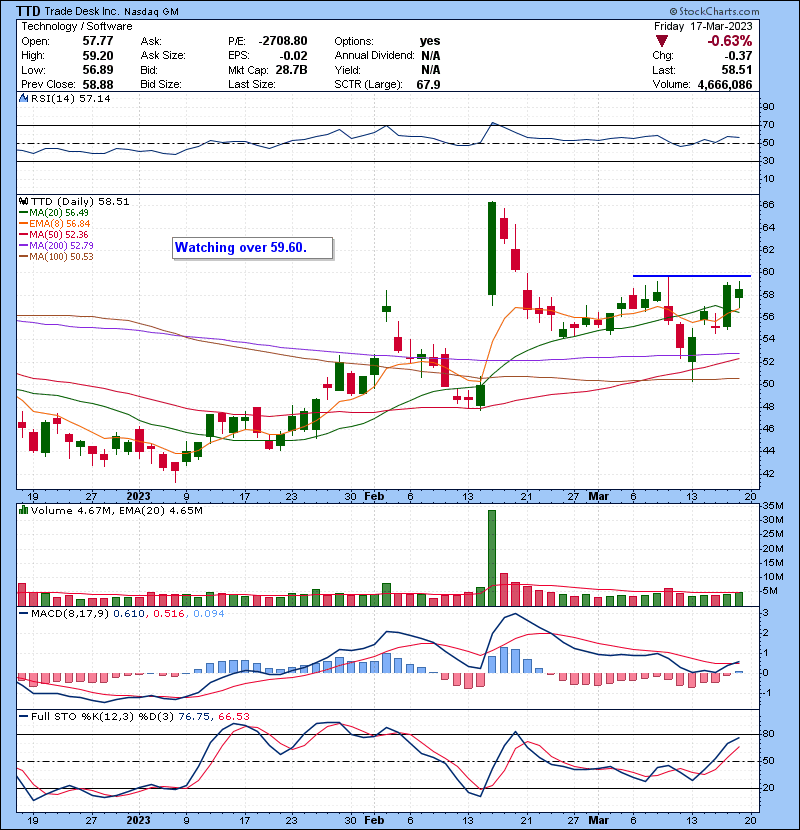This screenshot has width=800, height=830.
Task: Click the SCTR (Large) value 67.9
Action: point(428,84)
